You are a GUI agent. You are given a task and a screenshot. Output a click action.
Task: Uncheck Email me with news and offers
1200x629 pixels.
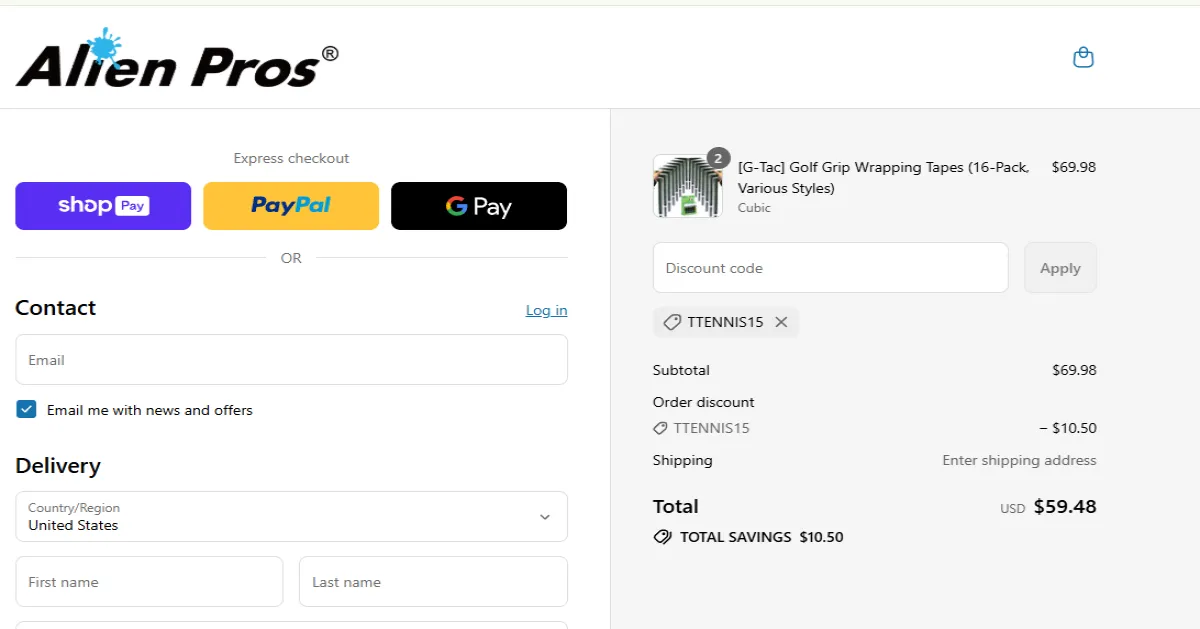tap(25, 409)
